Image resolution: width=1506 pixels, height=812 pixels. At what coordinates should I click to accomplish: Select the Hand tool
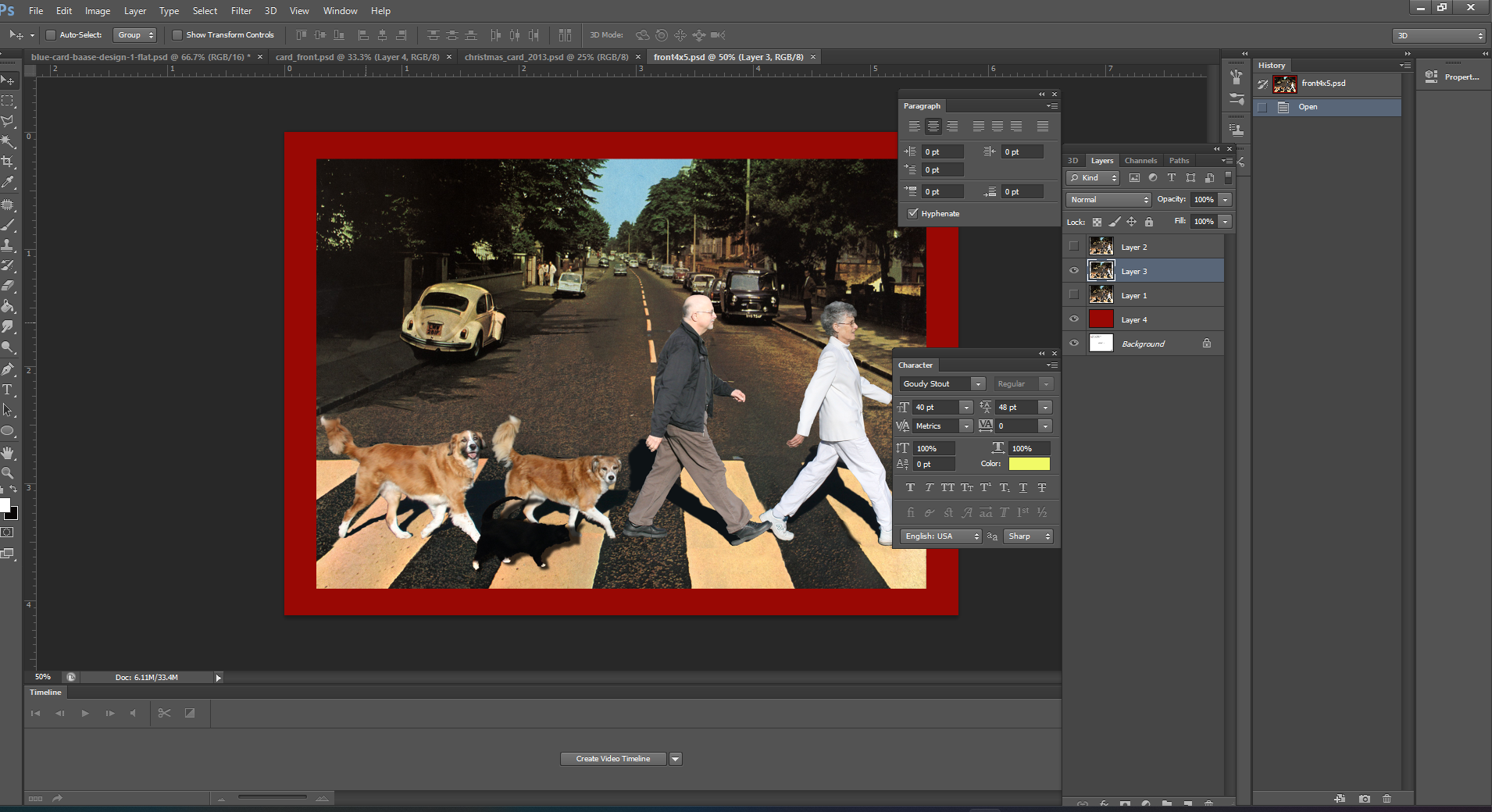(x=8, y=453)
